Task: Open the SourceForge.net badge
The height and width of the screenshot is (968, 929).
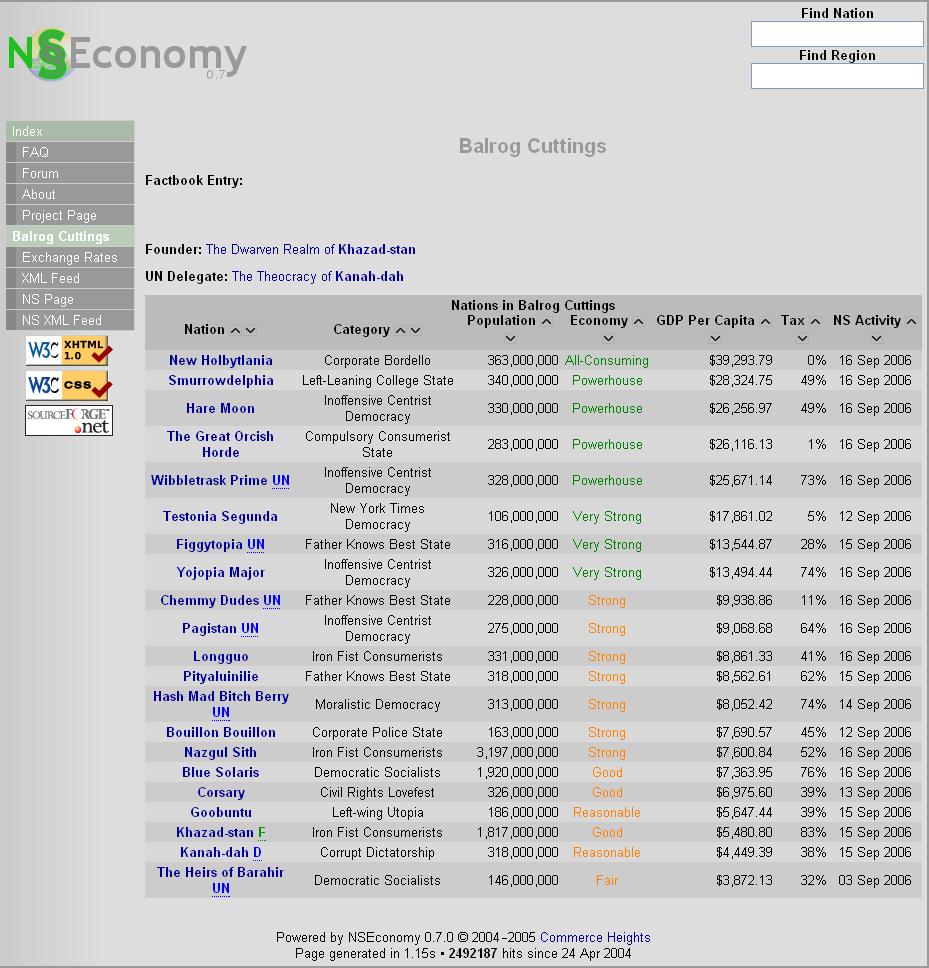Action: coord(69,420)
